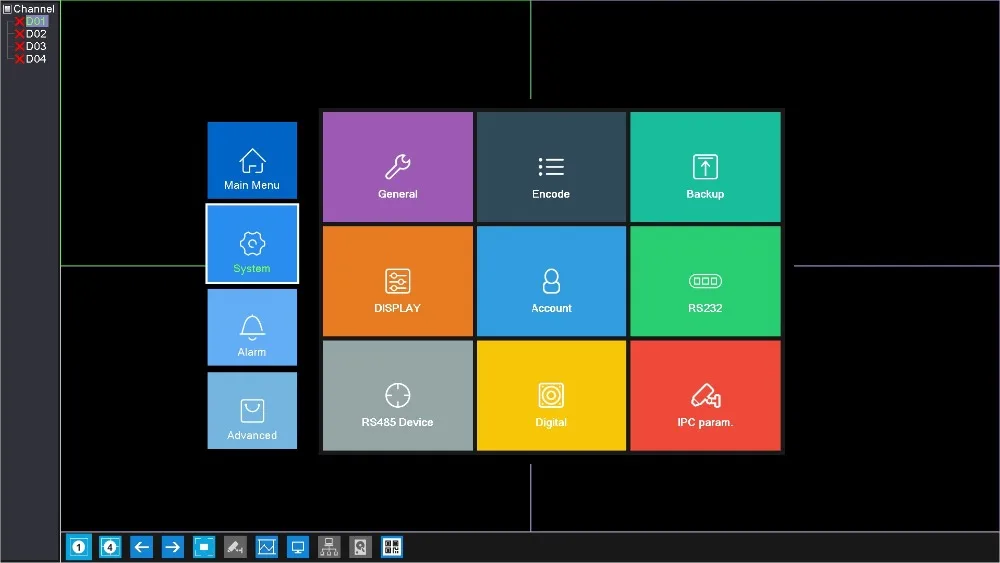Click the next page arrow
Viewport: 1000px width, 563px height.
[172, 547]
